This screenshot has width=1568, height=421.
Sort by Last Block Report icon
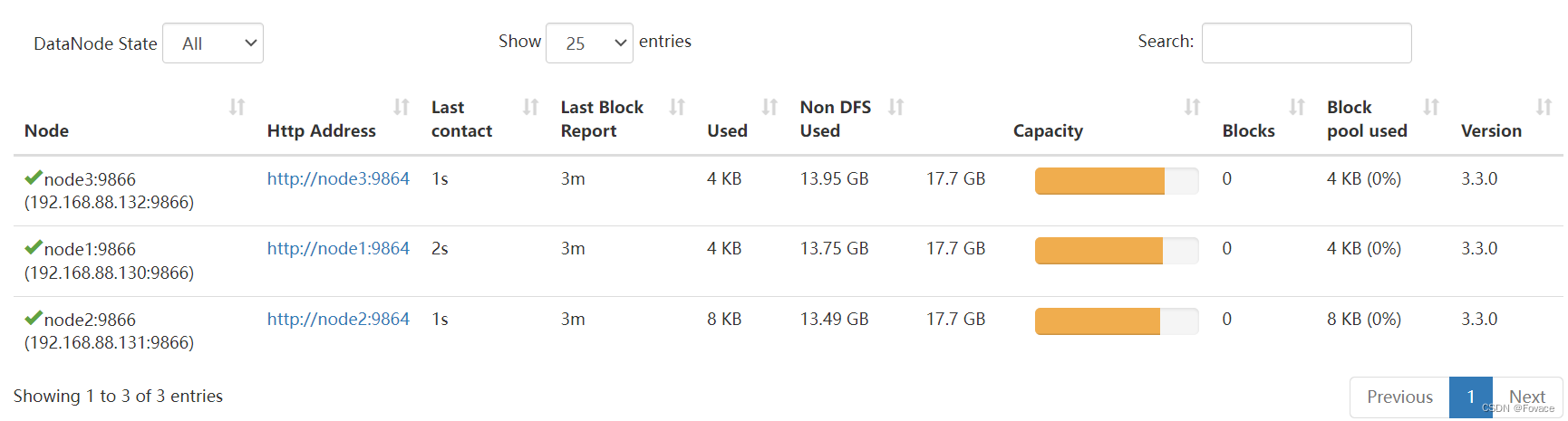pyautogui.click(x=677, y=108)
